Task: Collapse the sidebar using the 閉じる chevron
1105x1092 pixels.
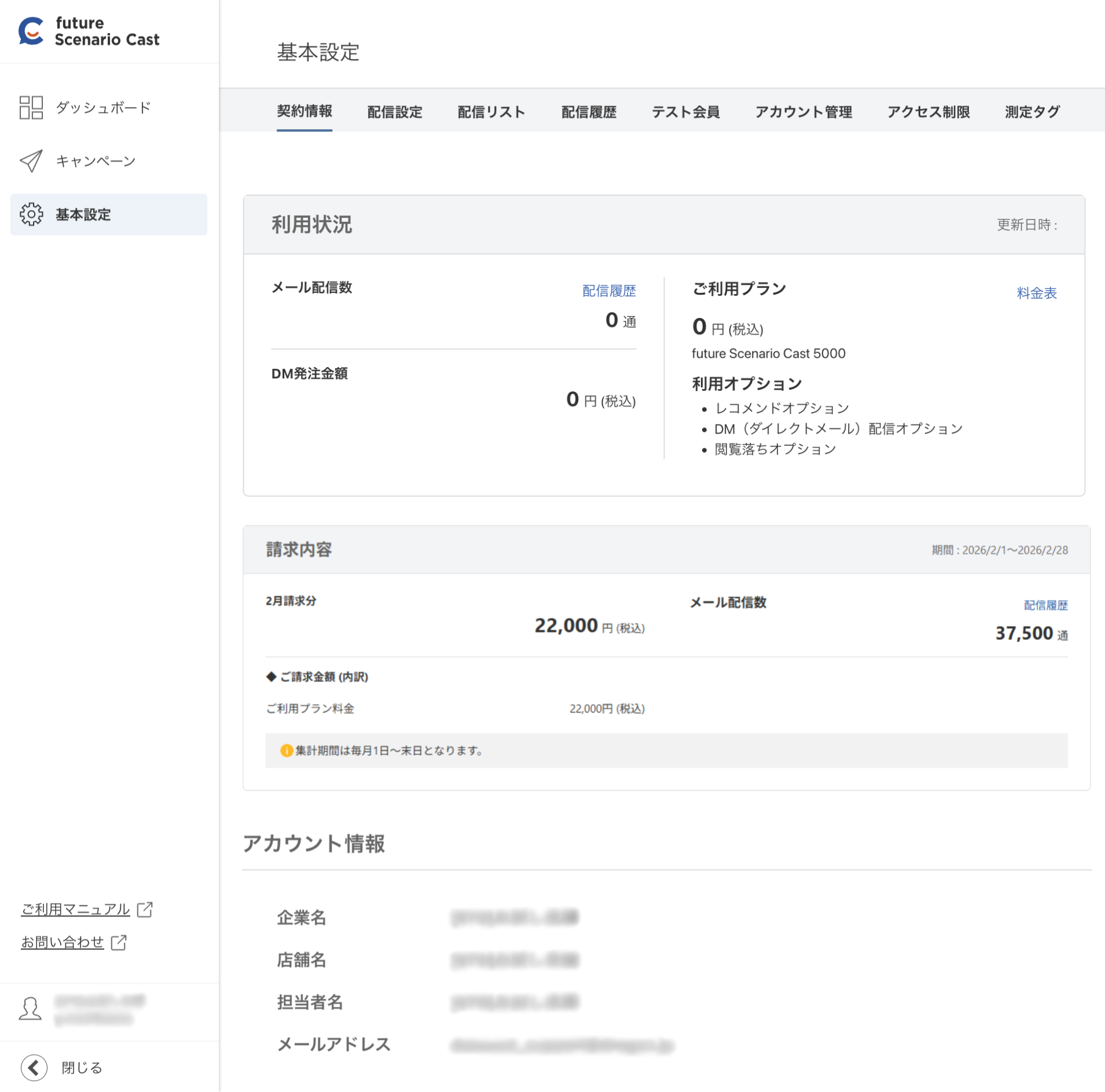Action: (34, 1068)
